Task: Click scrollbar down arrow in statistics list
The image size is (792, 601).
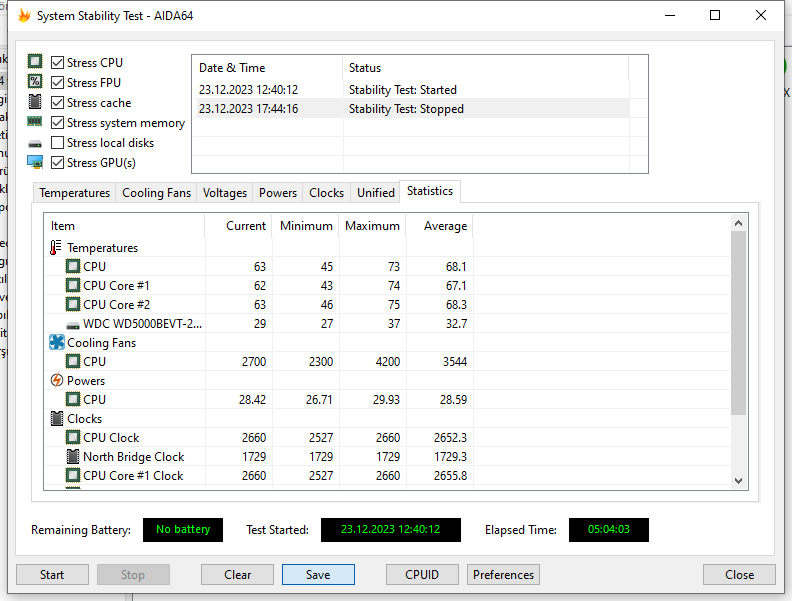Action: coord(738,481)
